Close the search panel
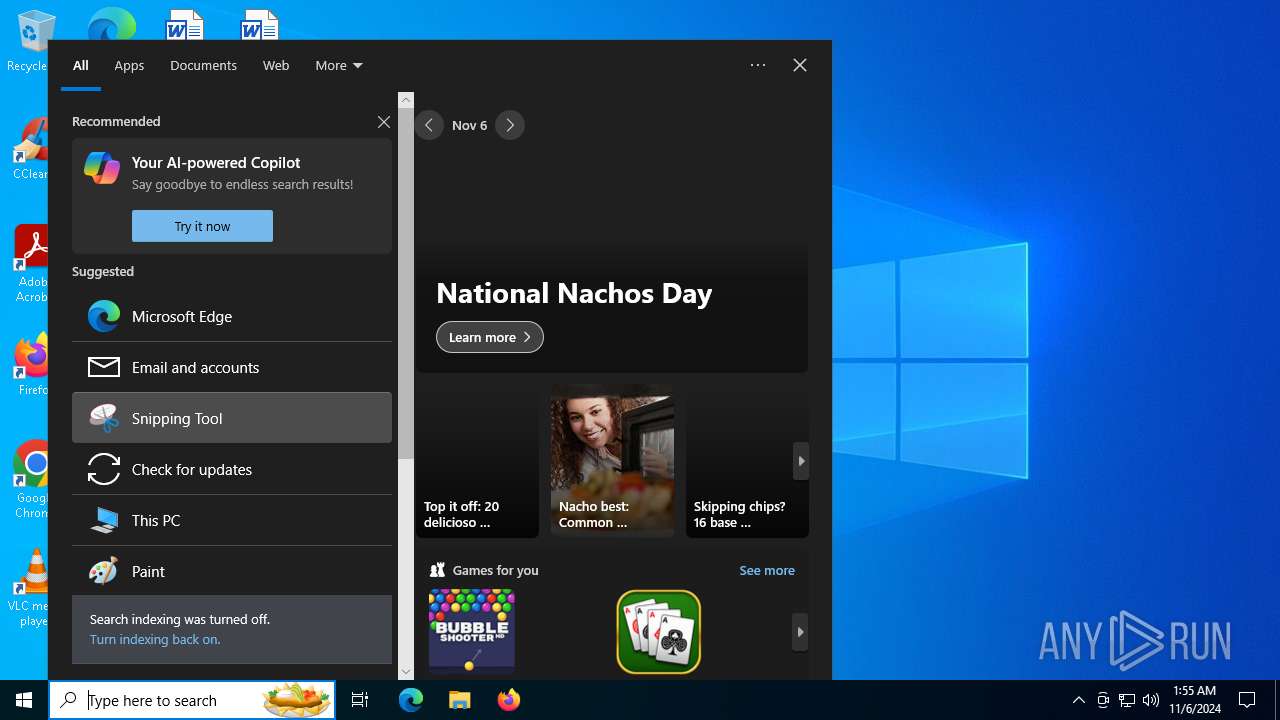Screen dimensions: 1280x720 (800, 65)
